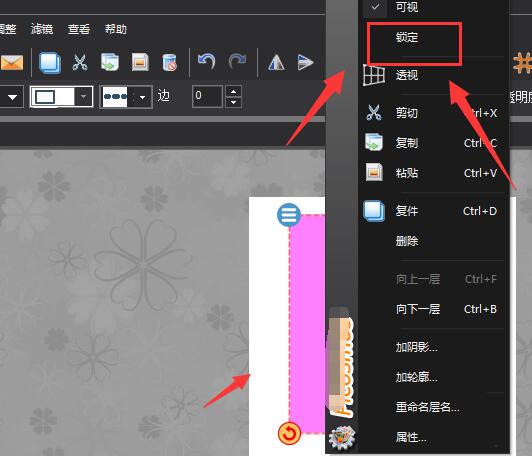Click the Paste icon in toolbar

point(140,62)
